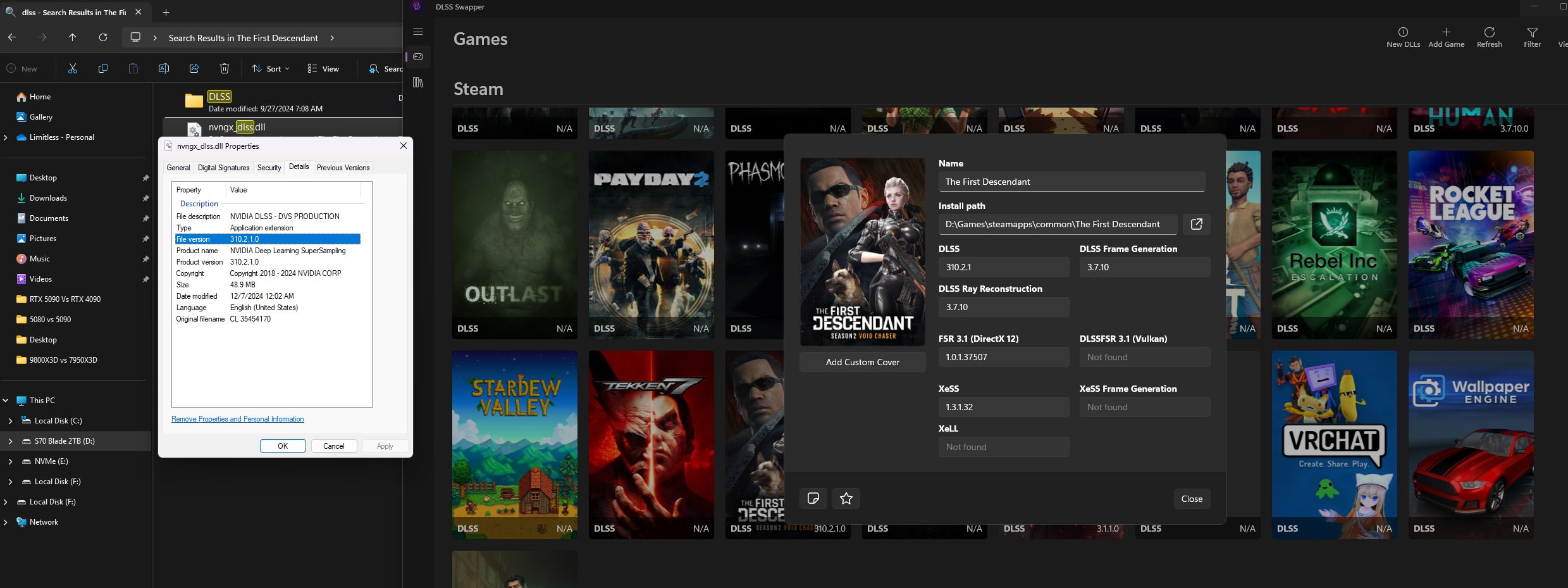Open the hamburger menu in DLSS Swapper
The width and height of the screenshot is (1568, 588).
[418, 32]
